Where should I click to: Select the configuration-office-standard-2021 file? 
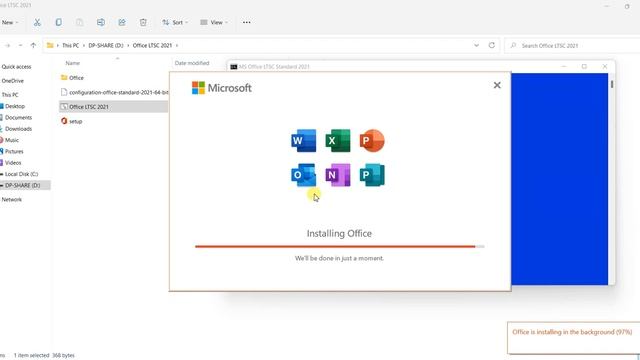[114, 92]
